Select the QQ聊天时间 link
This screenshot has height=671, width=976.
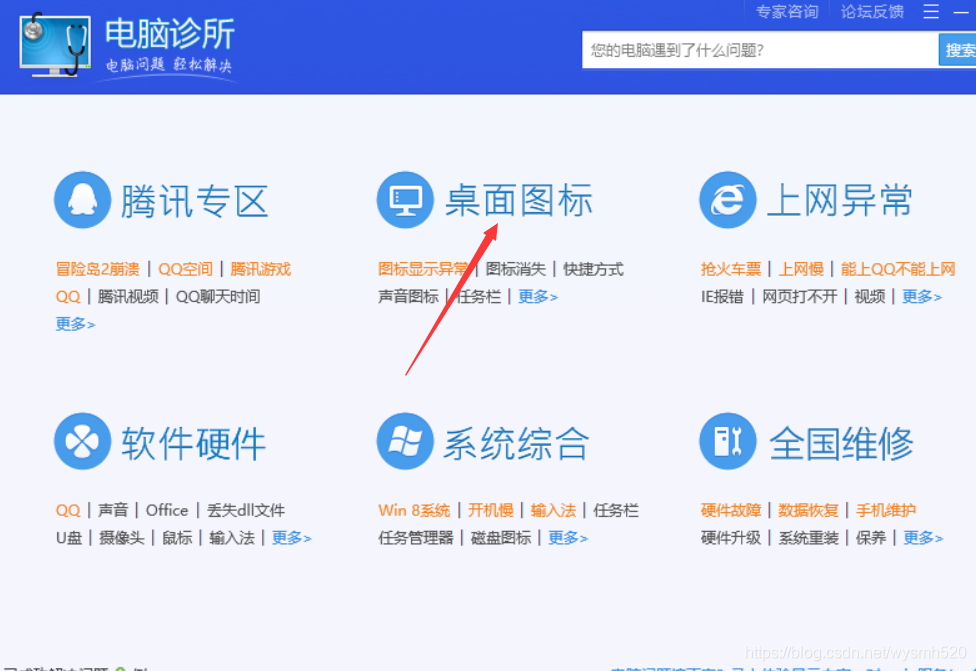coord(218,296)
